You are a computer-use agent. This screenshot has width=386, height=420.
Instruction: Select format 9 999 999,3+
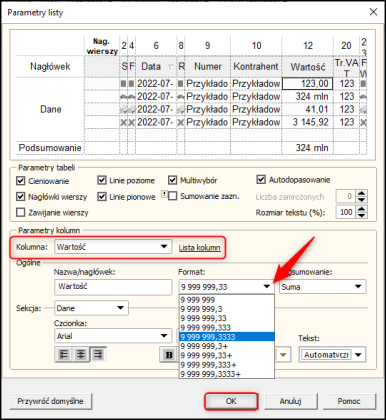227,346
